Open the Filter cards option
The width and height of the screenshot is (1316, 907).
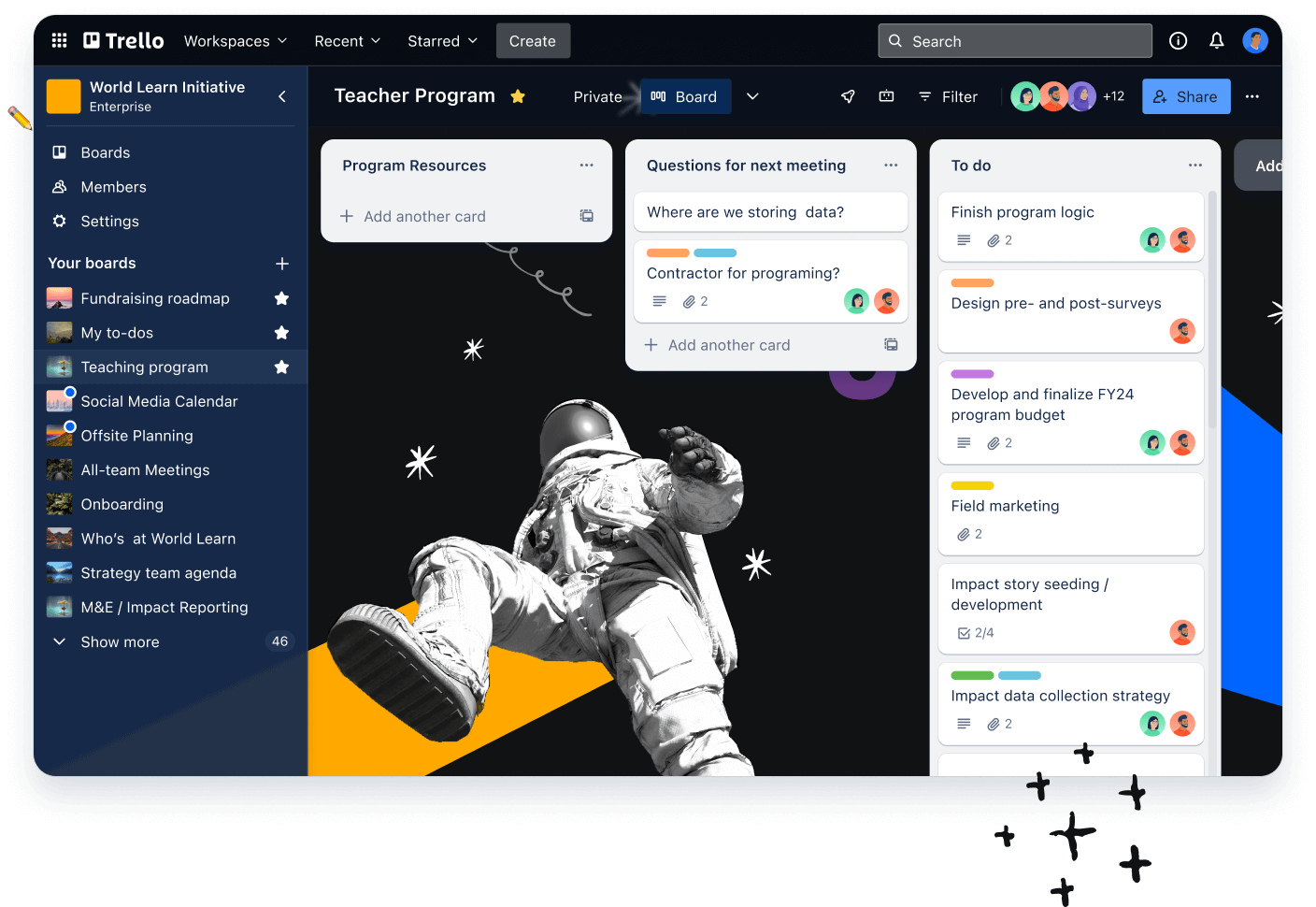point(949,96)
